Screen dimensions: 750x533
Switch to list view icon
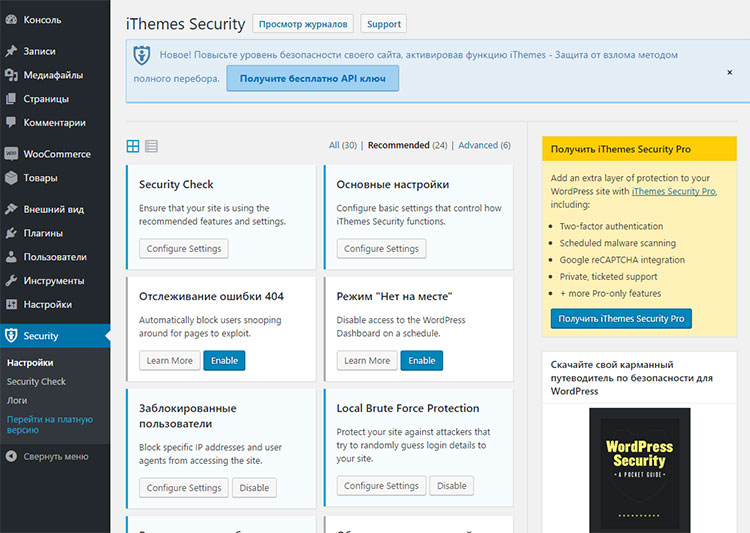coord(151,146)
